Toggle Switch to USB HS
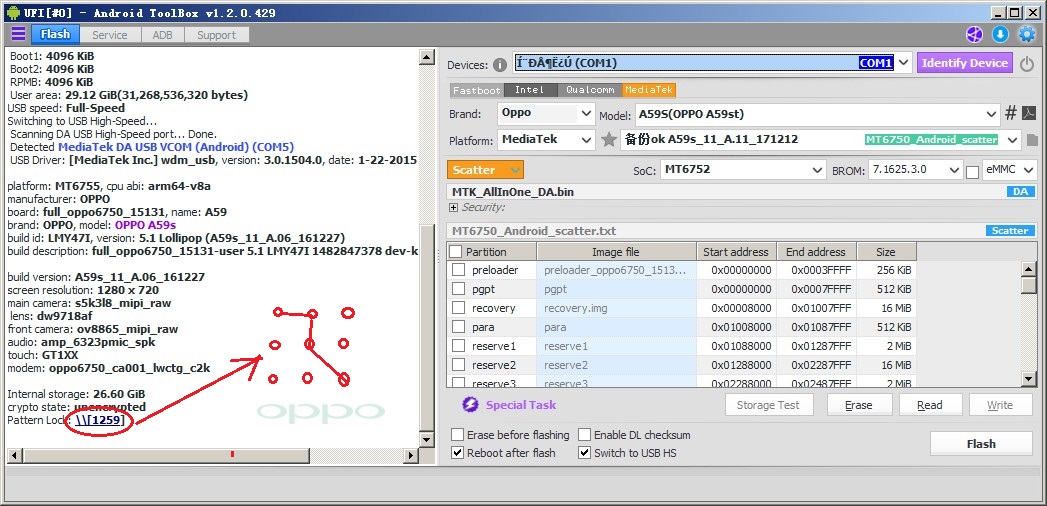 coord(584,453)
